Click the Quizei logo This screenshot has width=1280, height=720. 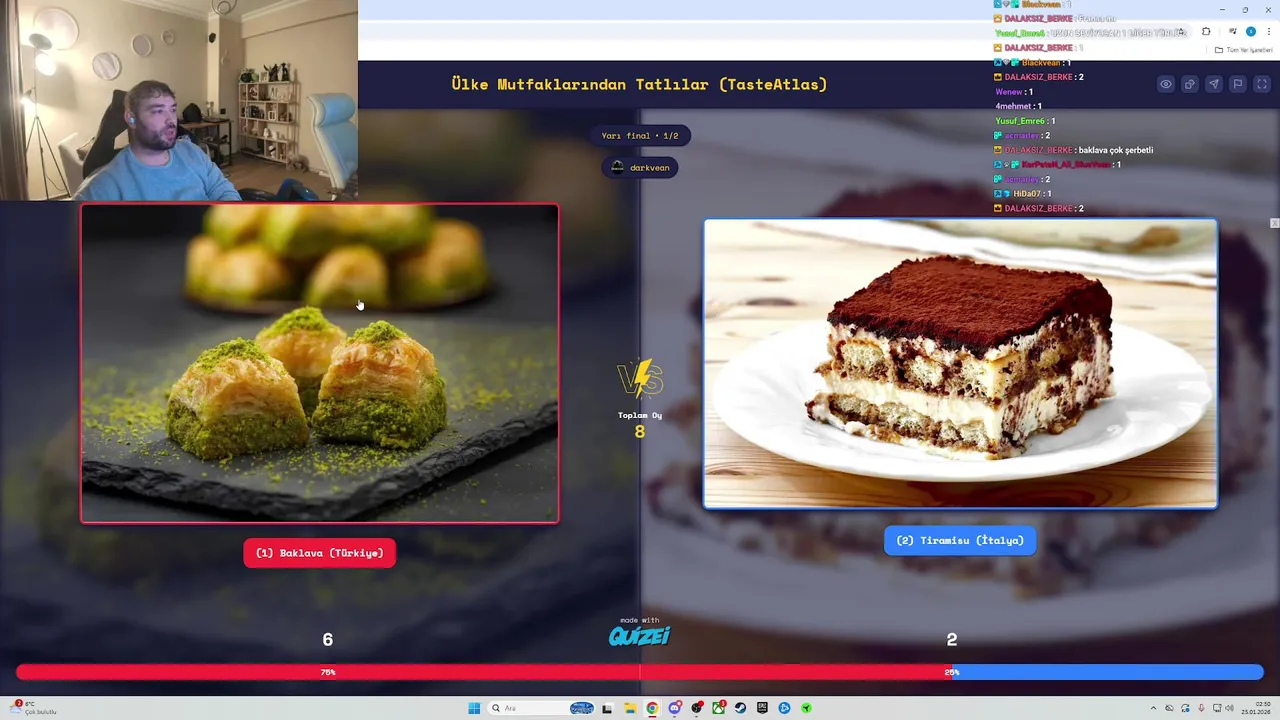[x=640, y=634]
